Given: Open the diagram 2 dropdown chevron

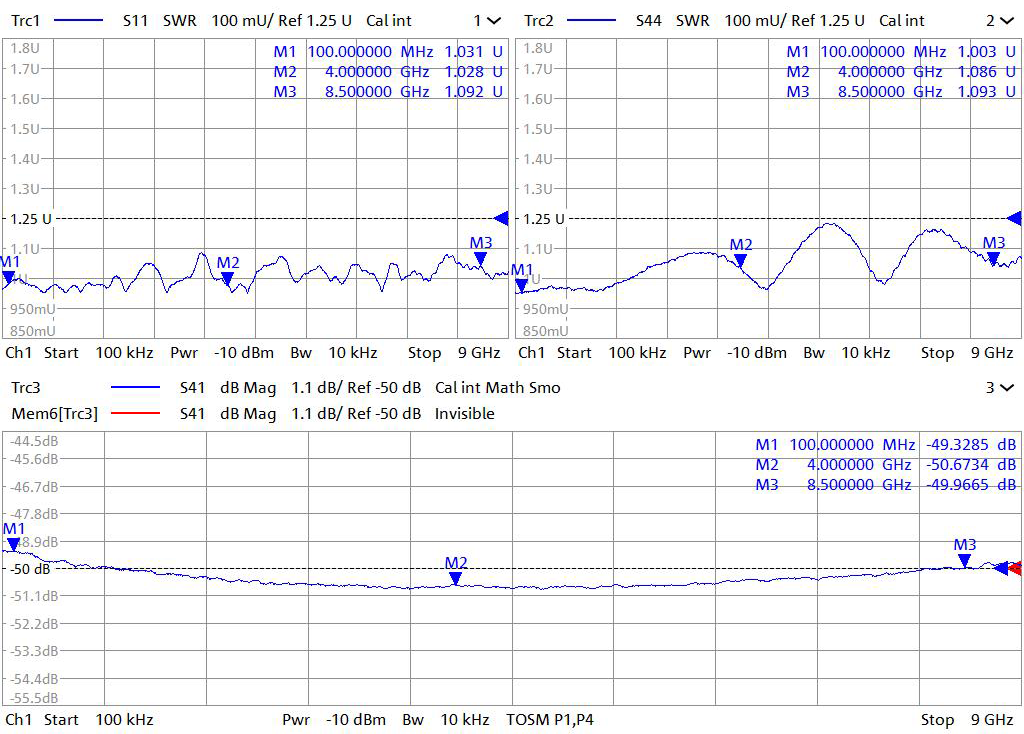Looking at the screenshot, I should pyautogui.click(x=1005, y=20).
